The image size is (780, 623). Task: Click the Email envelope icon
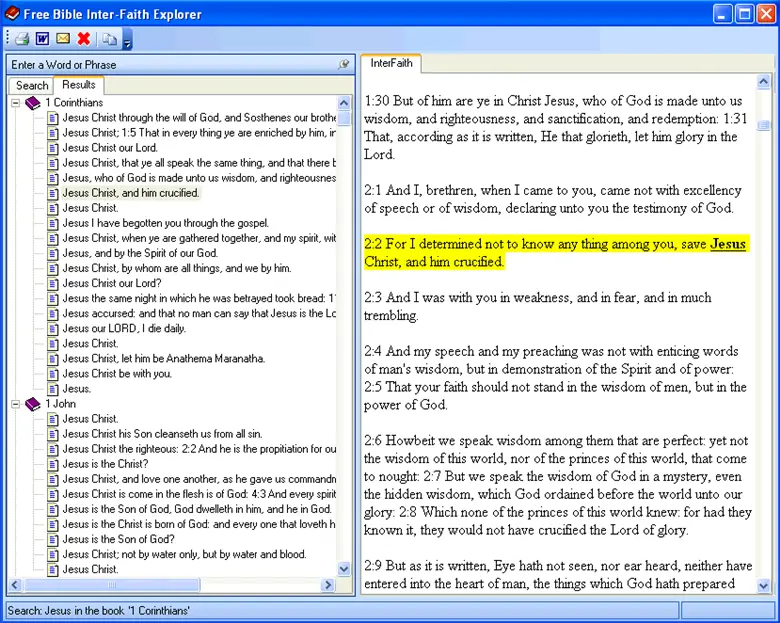pyautogui.click(x=63, y=39)
